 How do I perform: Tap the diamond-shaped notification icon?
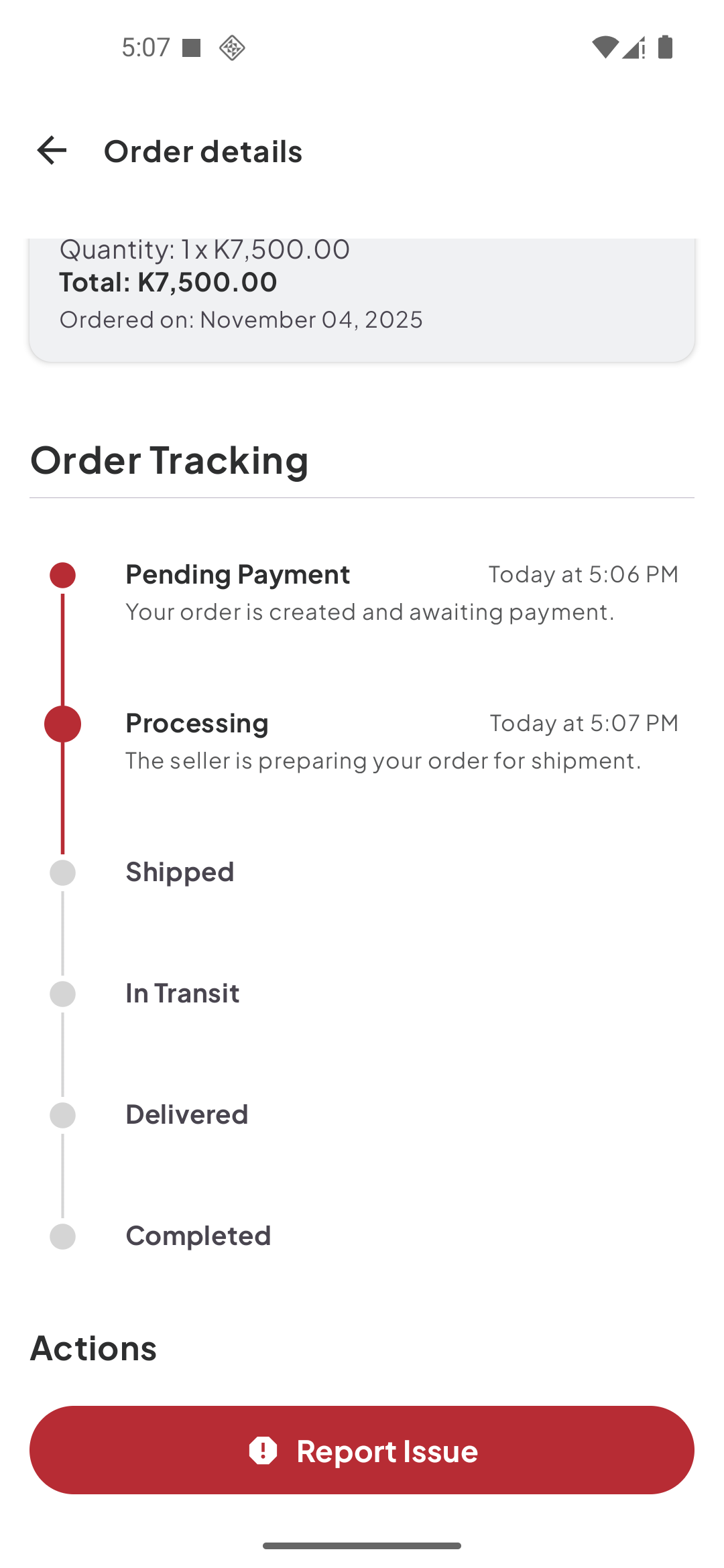[232, 48]
